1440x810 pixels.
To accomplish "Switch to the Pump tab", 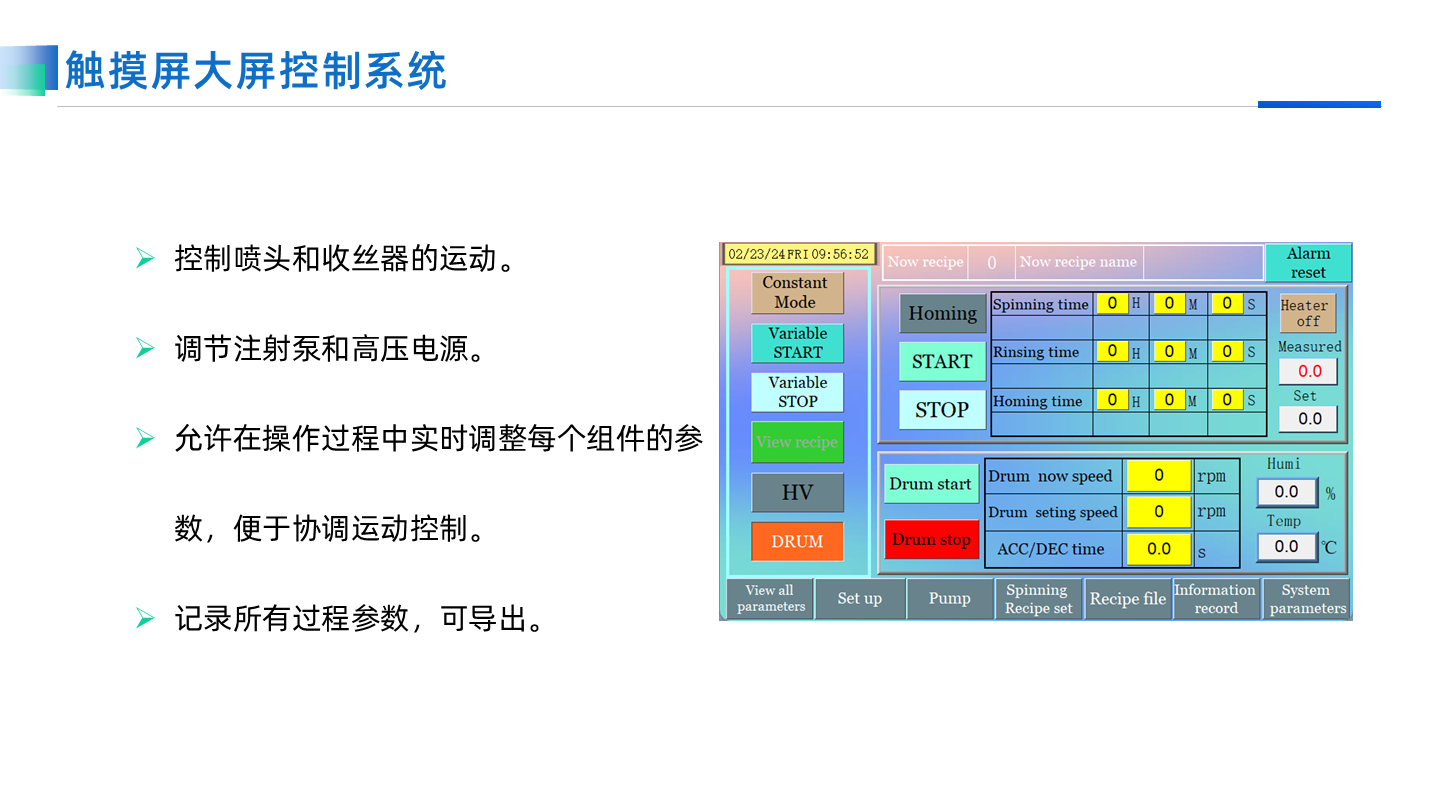I will [949, 598].
